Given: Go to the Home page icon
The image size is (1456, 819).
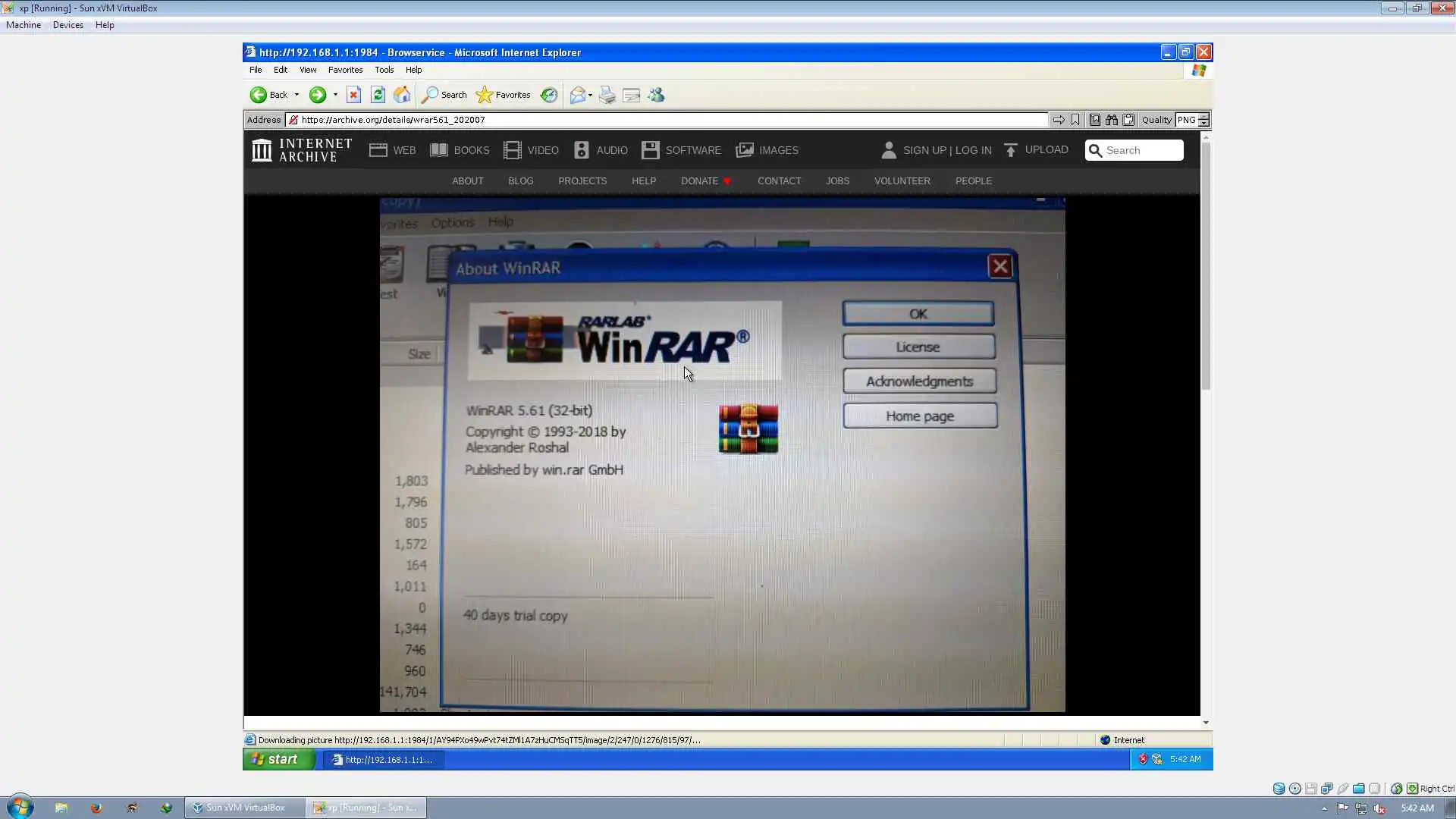Looking at the screenshot, I should click(x=402, y=95).
